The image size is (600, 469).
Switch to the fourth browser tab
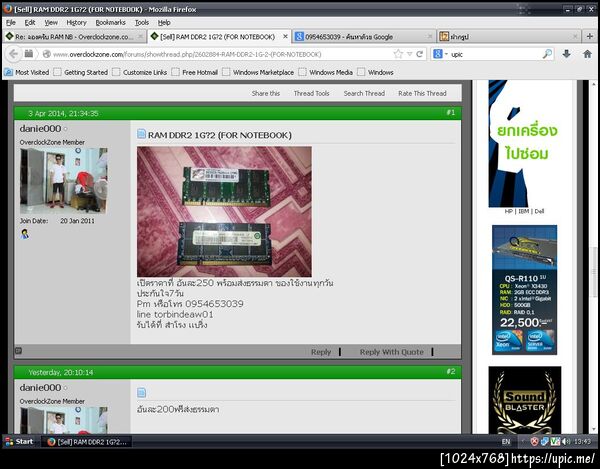[x=508, y=36]
